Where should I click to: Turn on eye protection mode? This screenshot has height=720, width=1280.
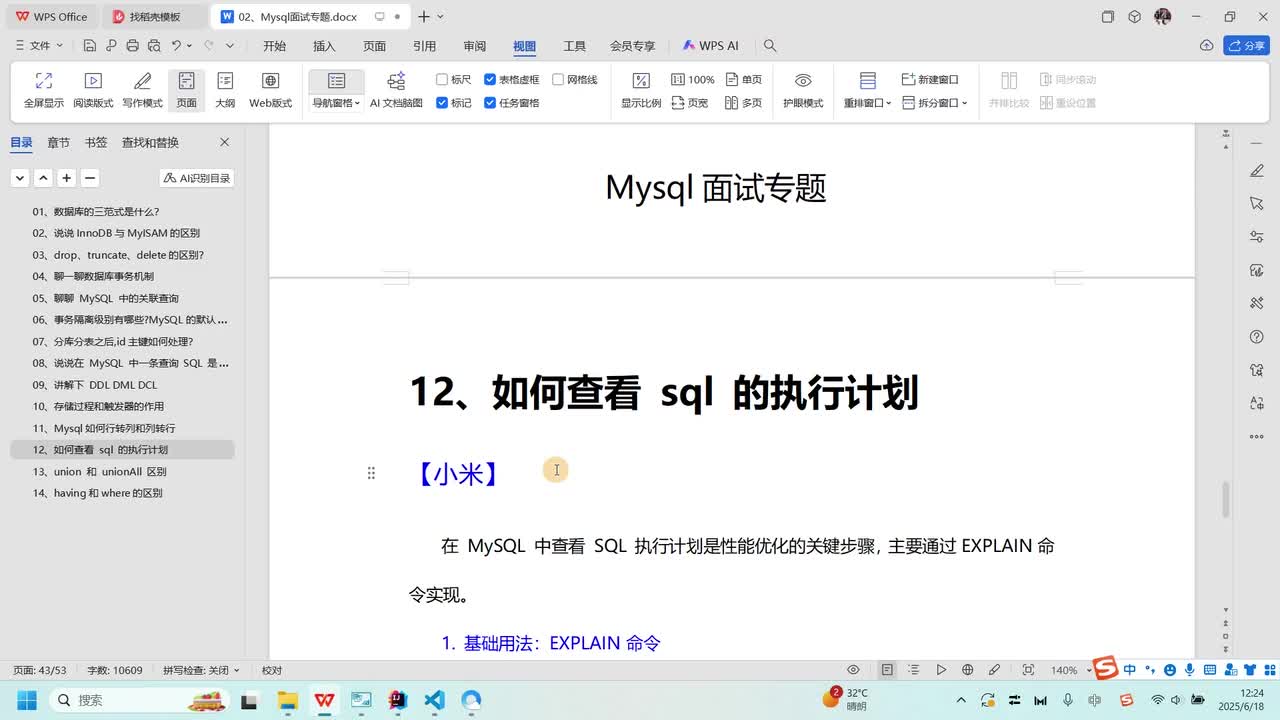point(803,90)
